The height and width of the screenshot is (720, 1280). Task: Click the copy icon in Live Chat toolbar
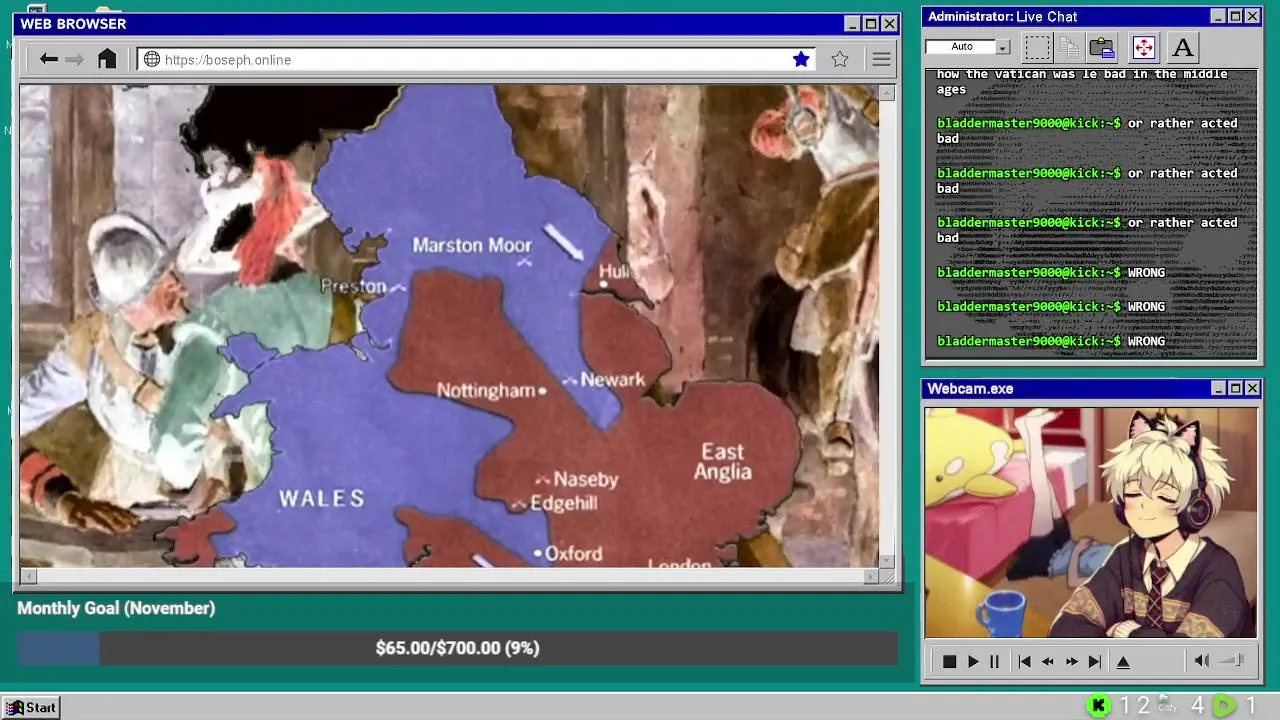click(1069, 47)
